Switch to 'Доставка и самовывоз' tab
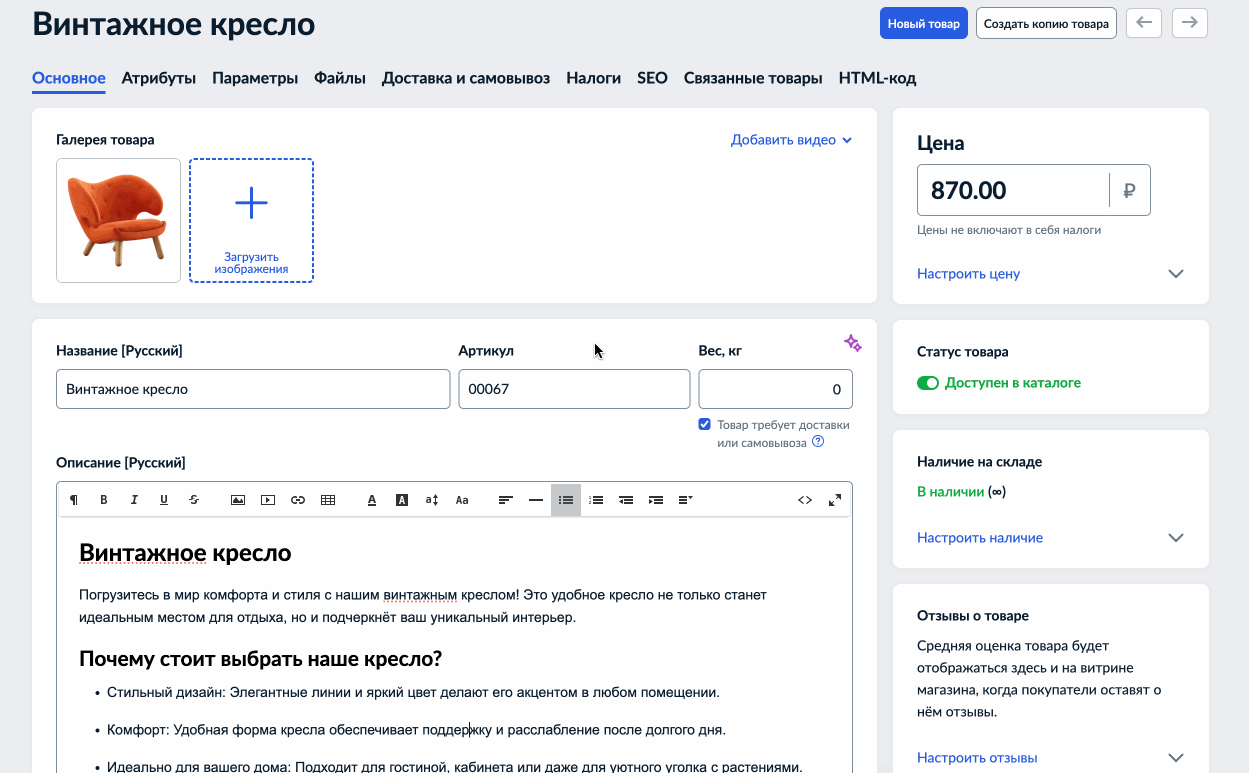1249x773 pixels. pos(466,78)
